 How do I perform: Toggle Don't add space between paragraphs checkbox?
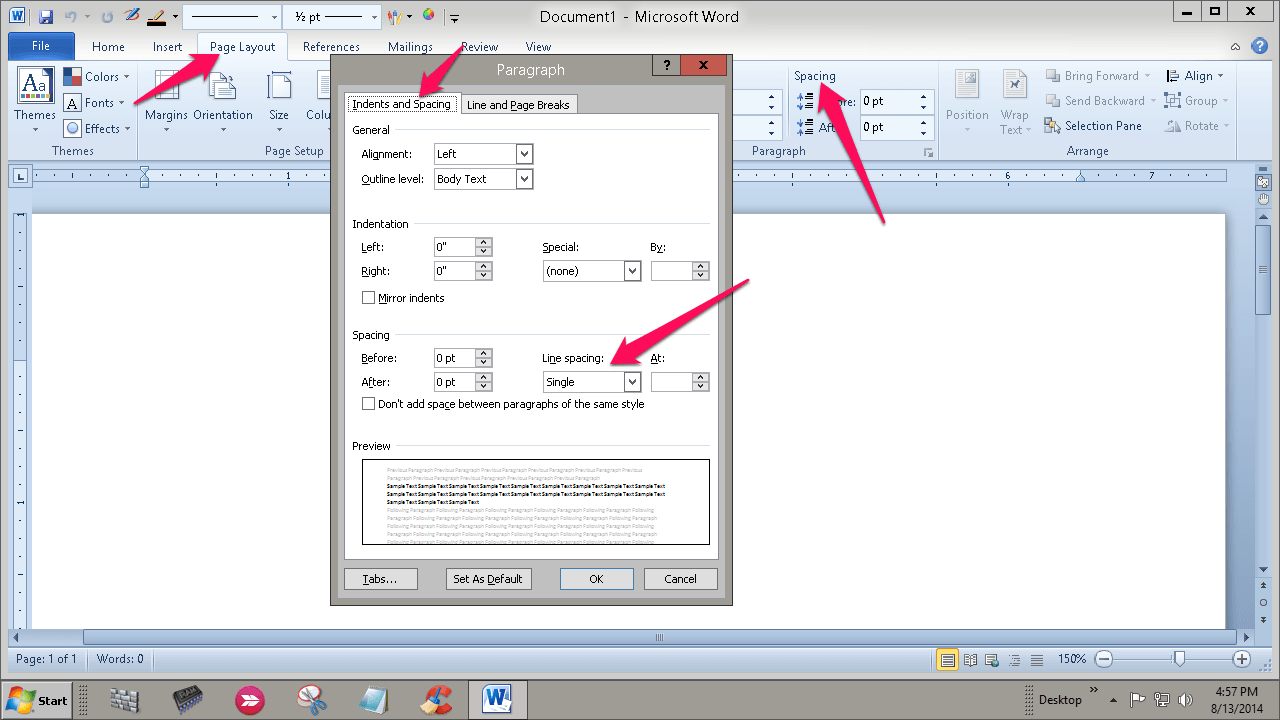click(368, 404)
